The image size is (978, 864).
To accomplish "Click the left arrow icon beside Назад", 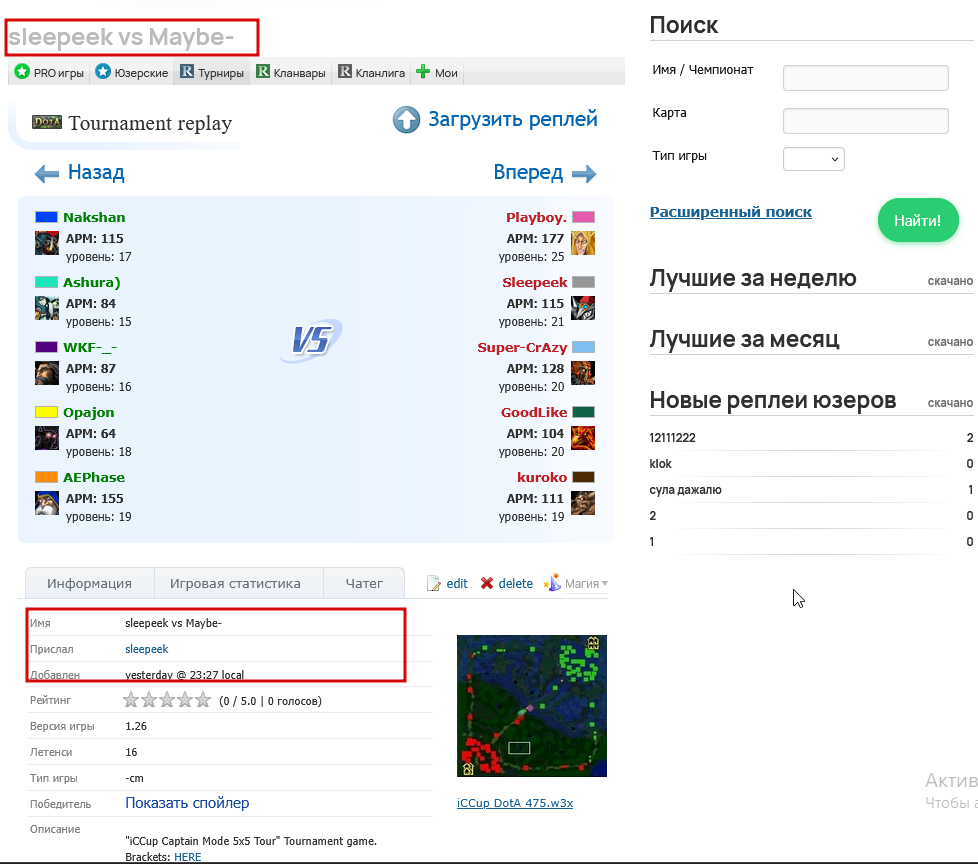I will point(47,173).
